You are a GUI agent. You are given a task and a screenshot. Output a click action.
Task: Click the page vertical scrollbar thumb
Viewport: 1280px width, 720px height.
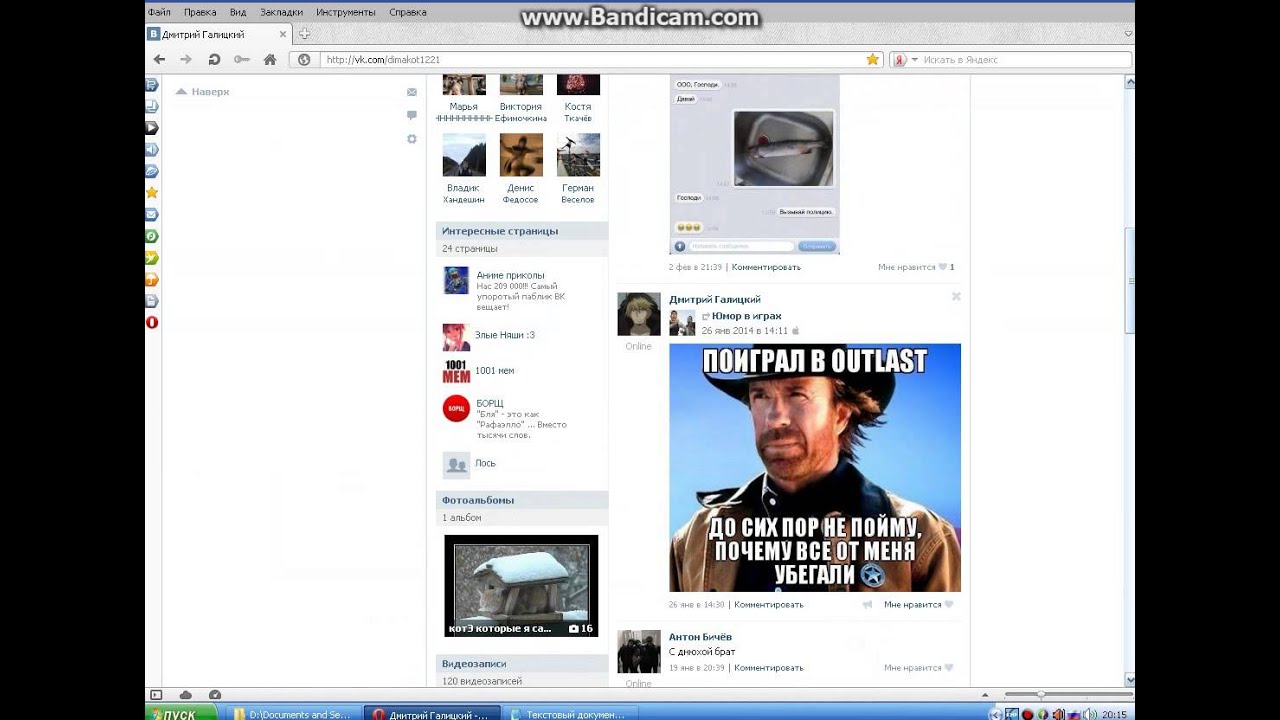click(x=1130, y=280)
